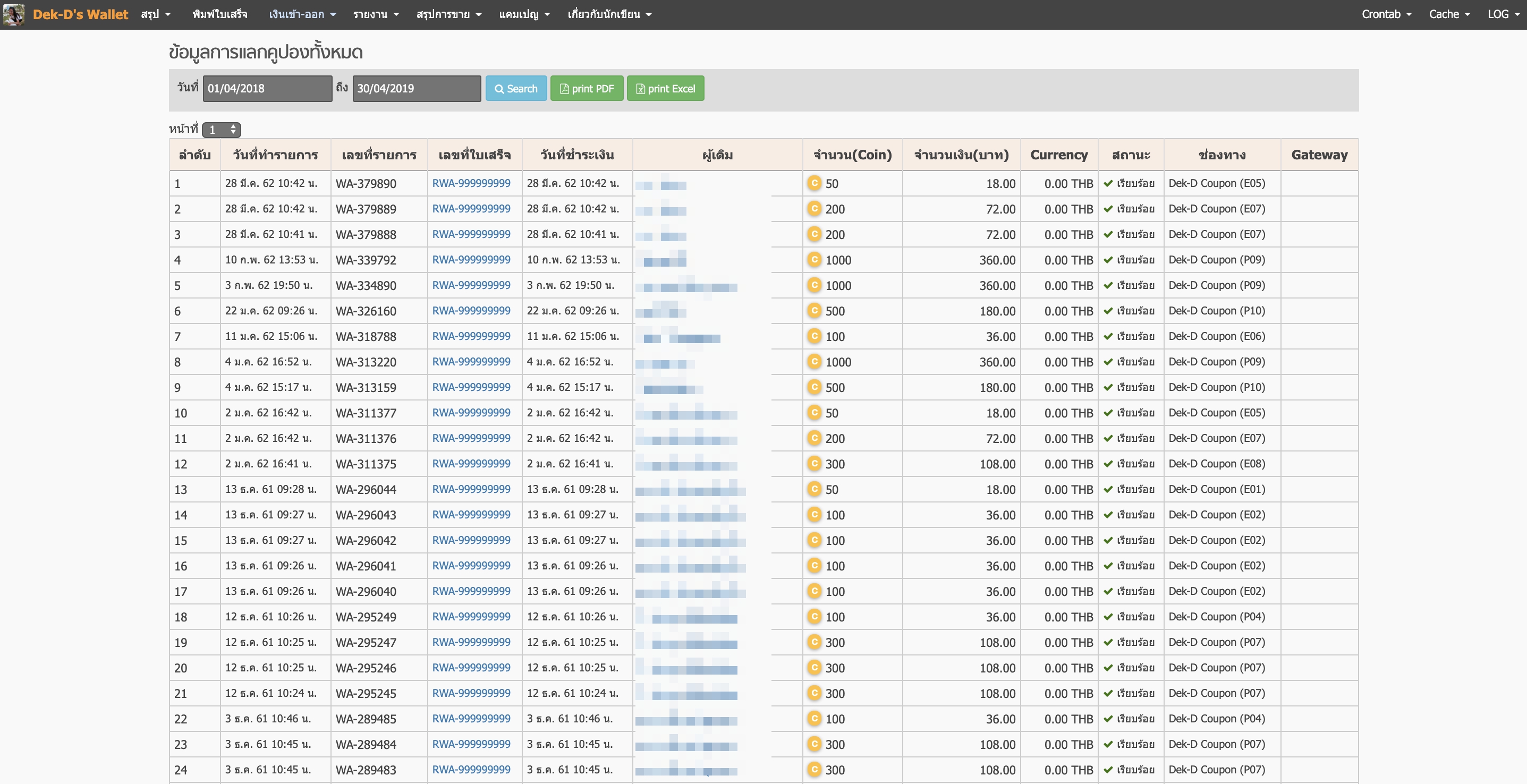
Task: Expand the Cache dropdown menu
Action: click(1449, 14)
